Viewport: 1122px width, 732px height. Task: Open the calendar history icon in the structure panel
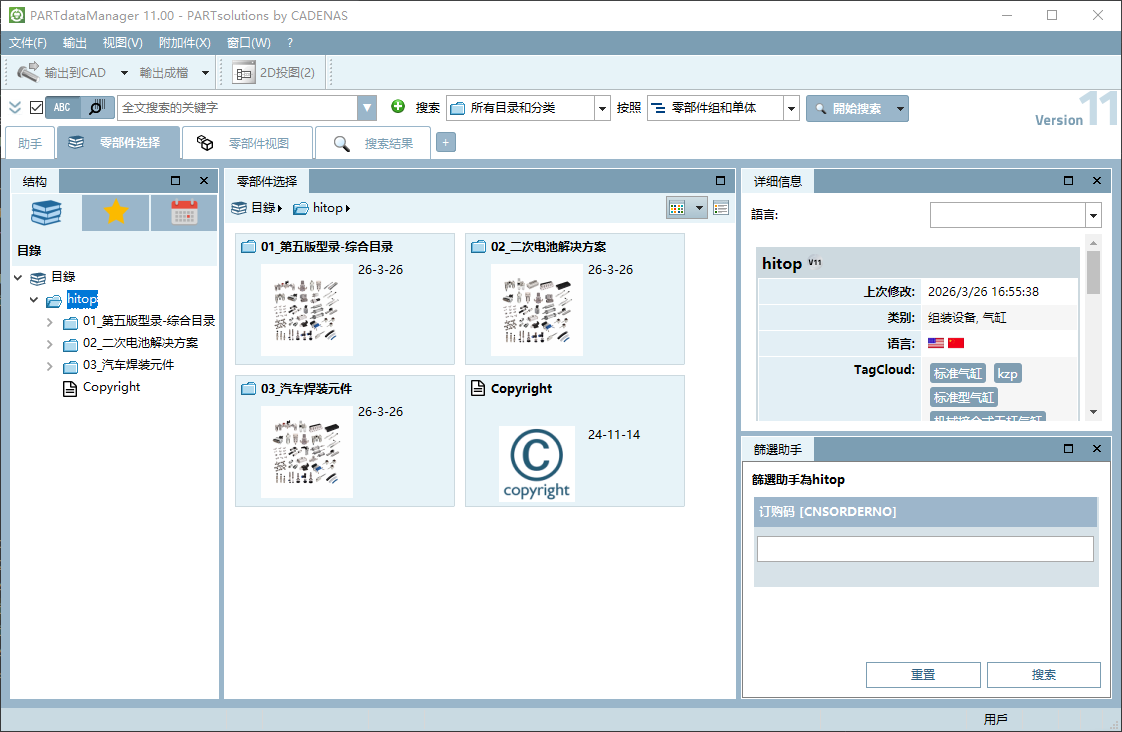pos(184,213)
